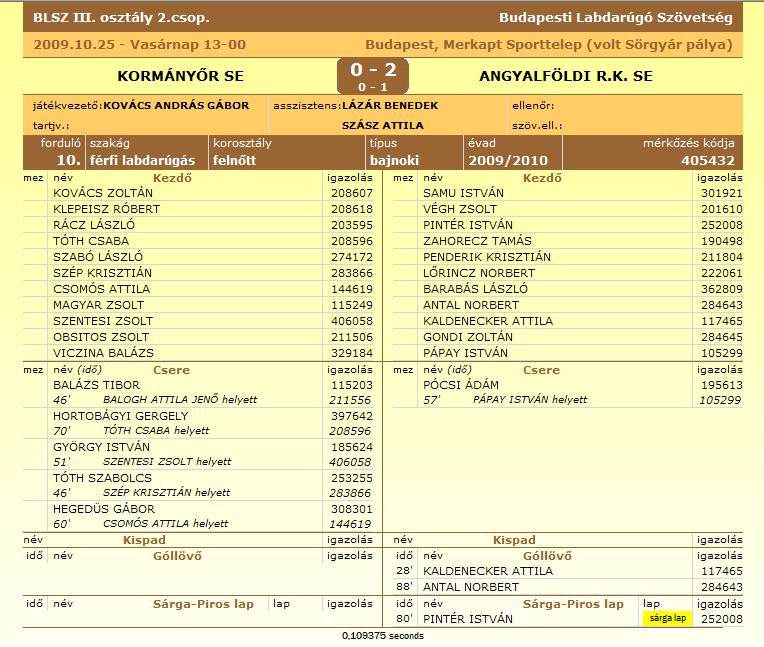Select player BARABÁS LÁSZLÓ
The width and height of the screenshot is (764, 647).
click(475, 289)
